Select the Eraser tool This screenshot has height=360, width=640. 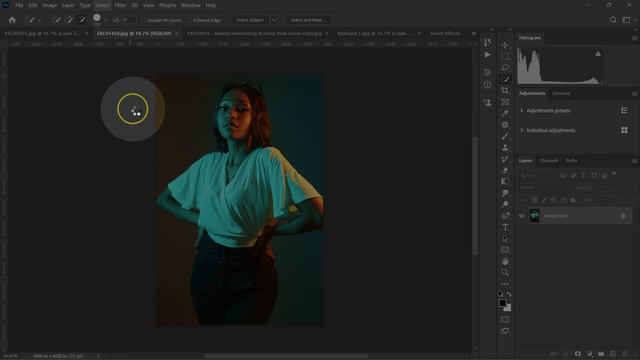pyautogui.click(x=505, y=170)
